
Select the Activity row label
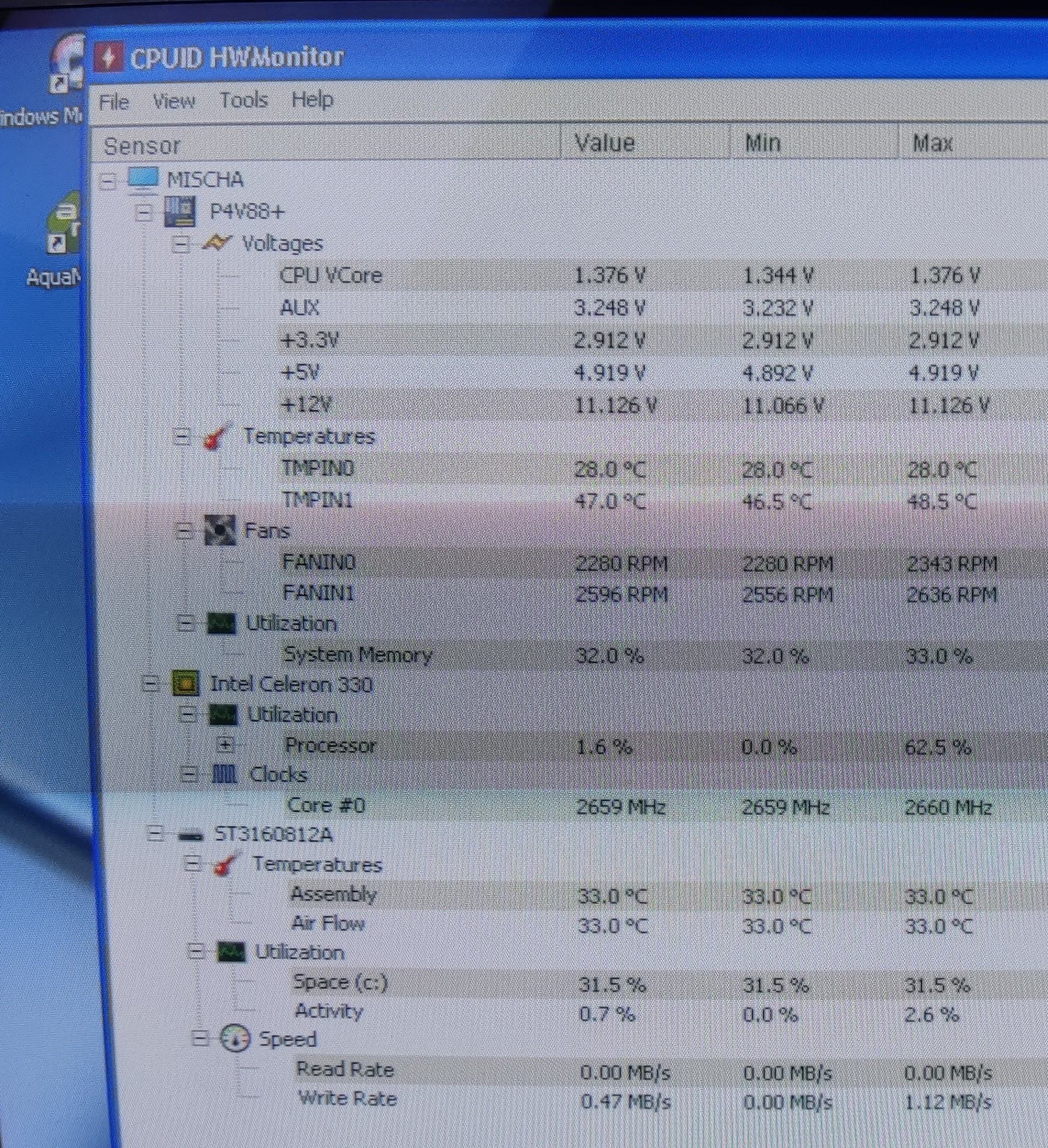[329, 1012]
